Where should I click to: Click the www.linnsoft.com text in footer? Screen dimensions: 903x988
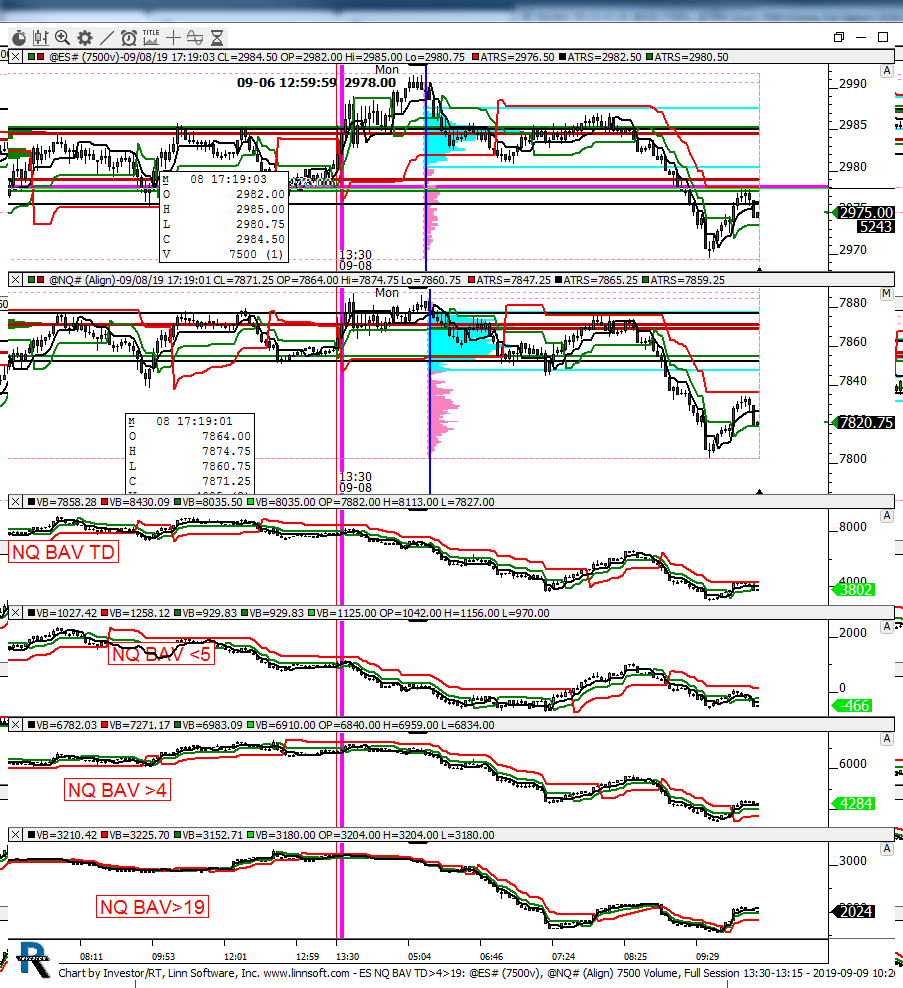pos(306,973)
